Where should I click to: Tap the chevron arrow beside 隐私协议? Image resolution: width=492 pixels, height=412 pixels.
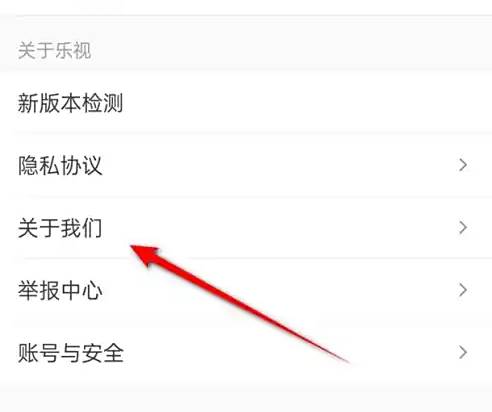pos(463,165)
